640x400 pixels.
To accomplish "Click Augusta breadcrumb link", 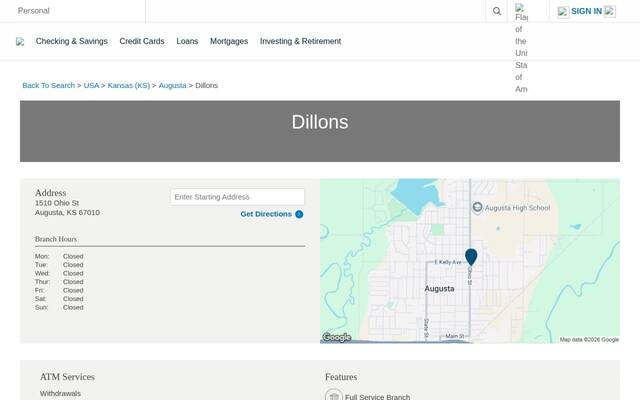I will (x=172, y=85).
